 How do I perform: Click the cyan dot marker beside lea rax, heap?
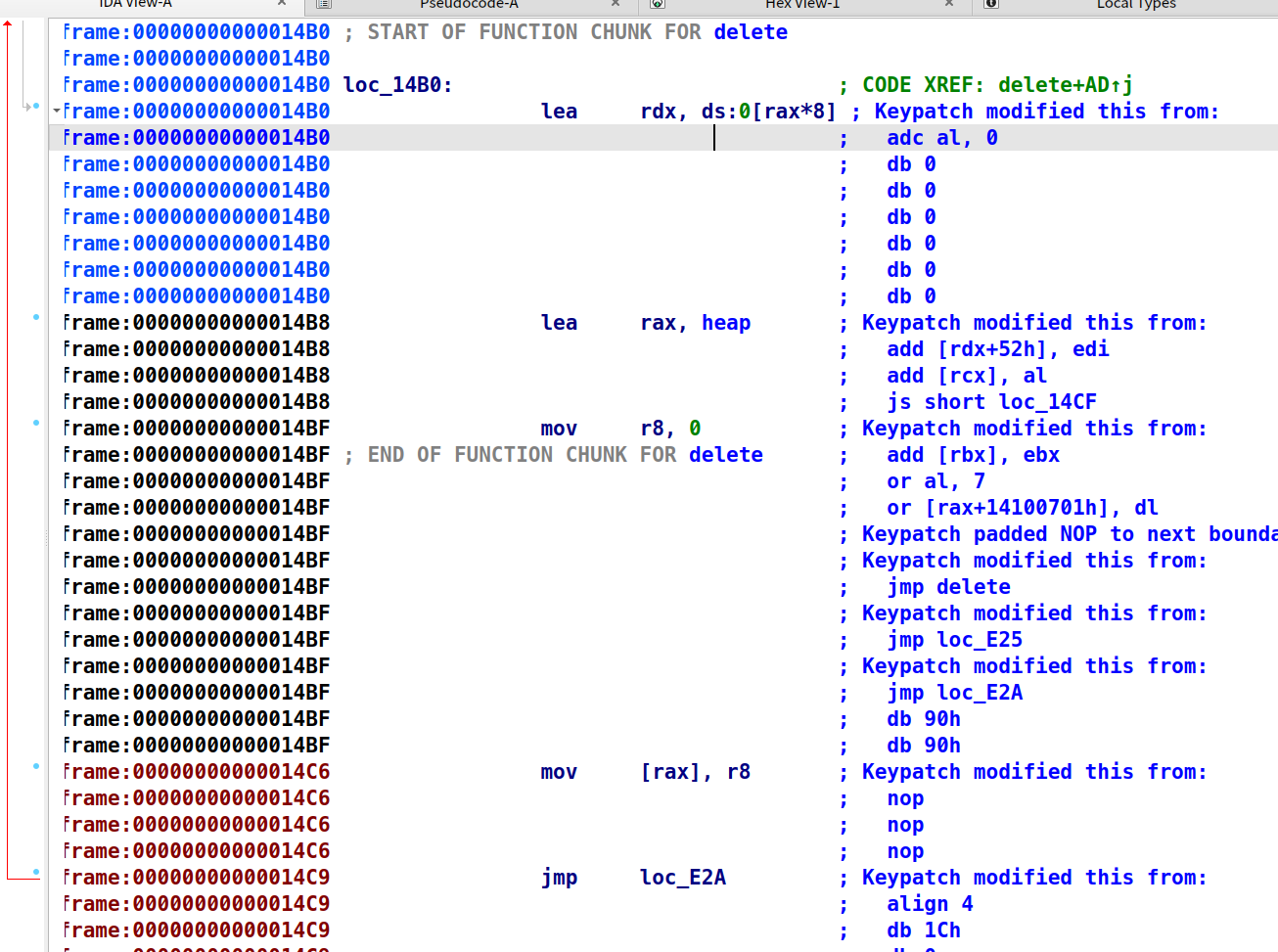point(36,316)
